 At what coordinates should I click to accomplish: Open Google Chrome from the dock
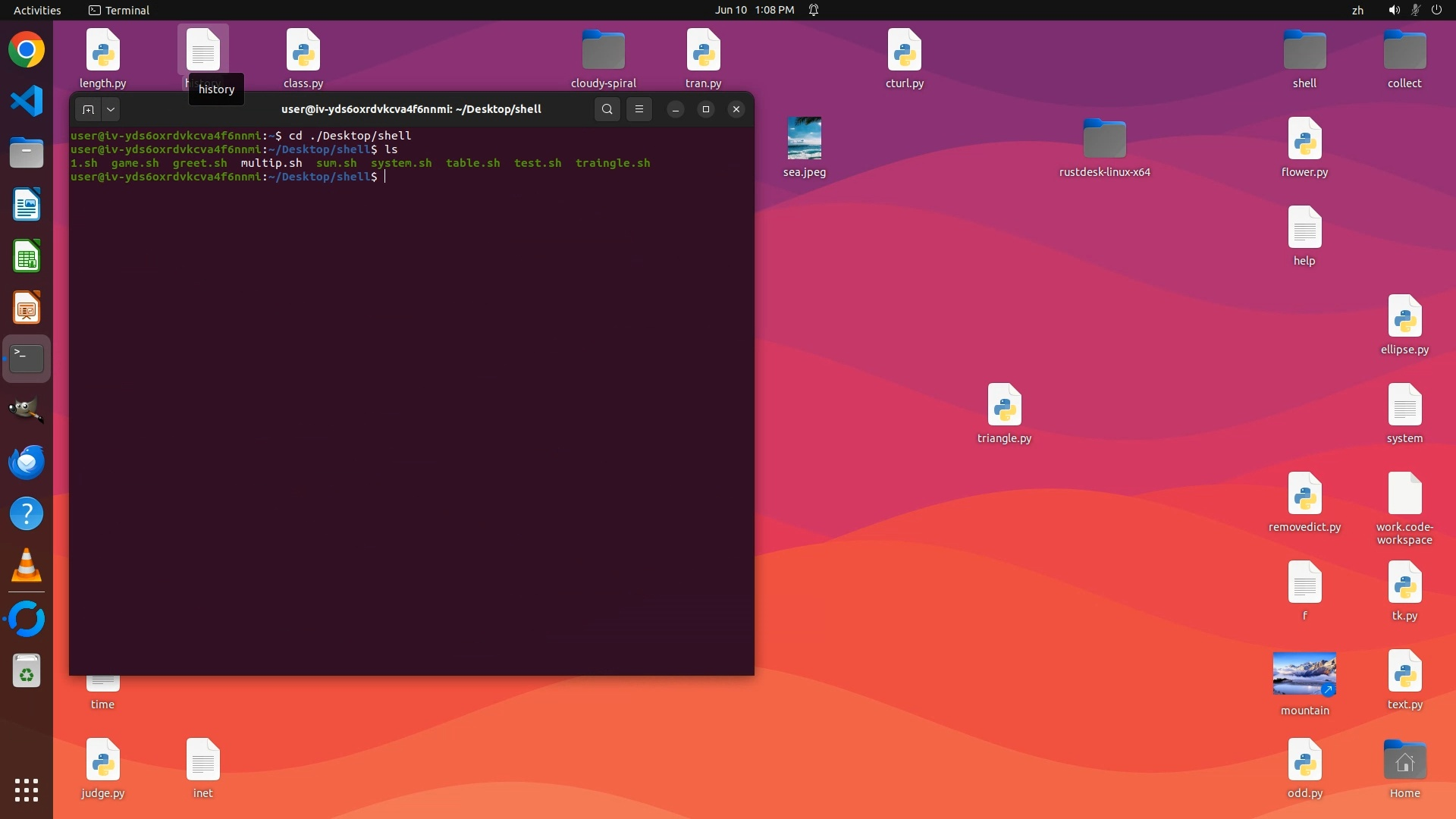click(27, 50)
